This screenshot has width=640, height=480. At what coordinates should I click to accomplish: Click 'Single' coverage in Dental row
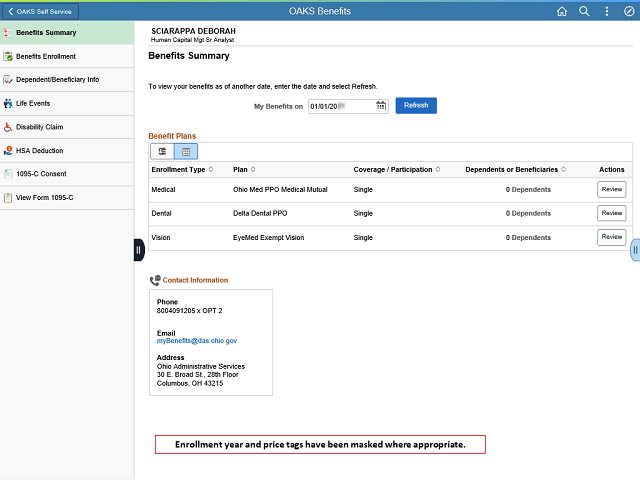pyautogui.click(x=363, y=213)
